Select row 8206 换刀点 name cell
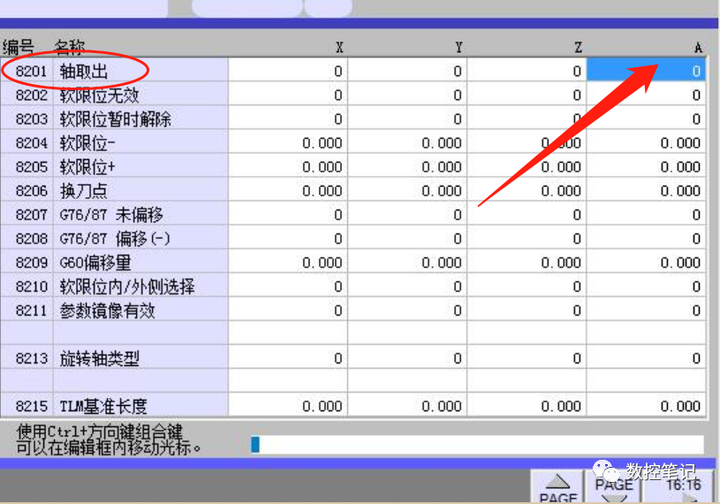The width and height of the screenshot is (720, 504). click(141, 190)
